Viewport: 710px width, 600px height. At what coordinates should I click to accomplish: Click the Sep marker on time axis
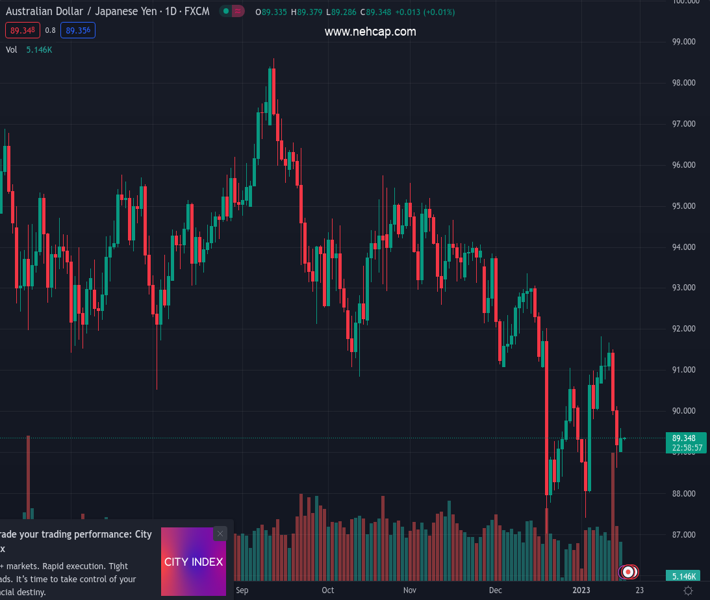[241, 591]
